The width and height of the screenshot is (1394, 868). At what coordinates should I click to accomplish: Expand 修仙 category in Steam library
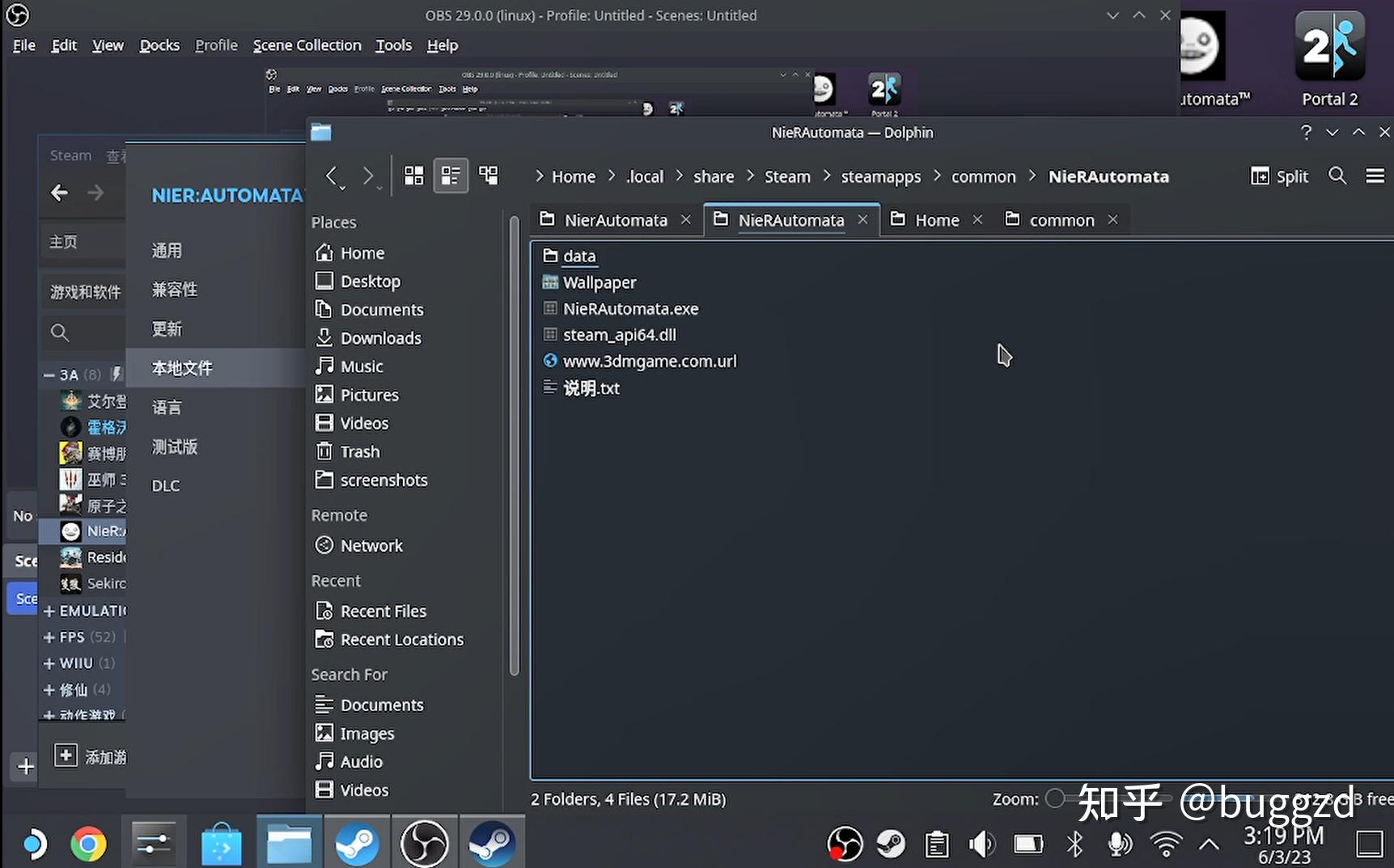click(x=49, y=690)
